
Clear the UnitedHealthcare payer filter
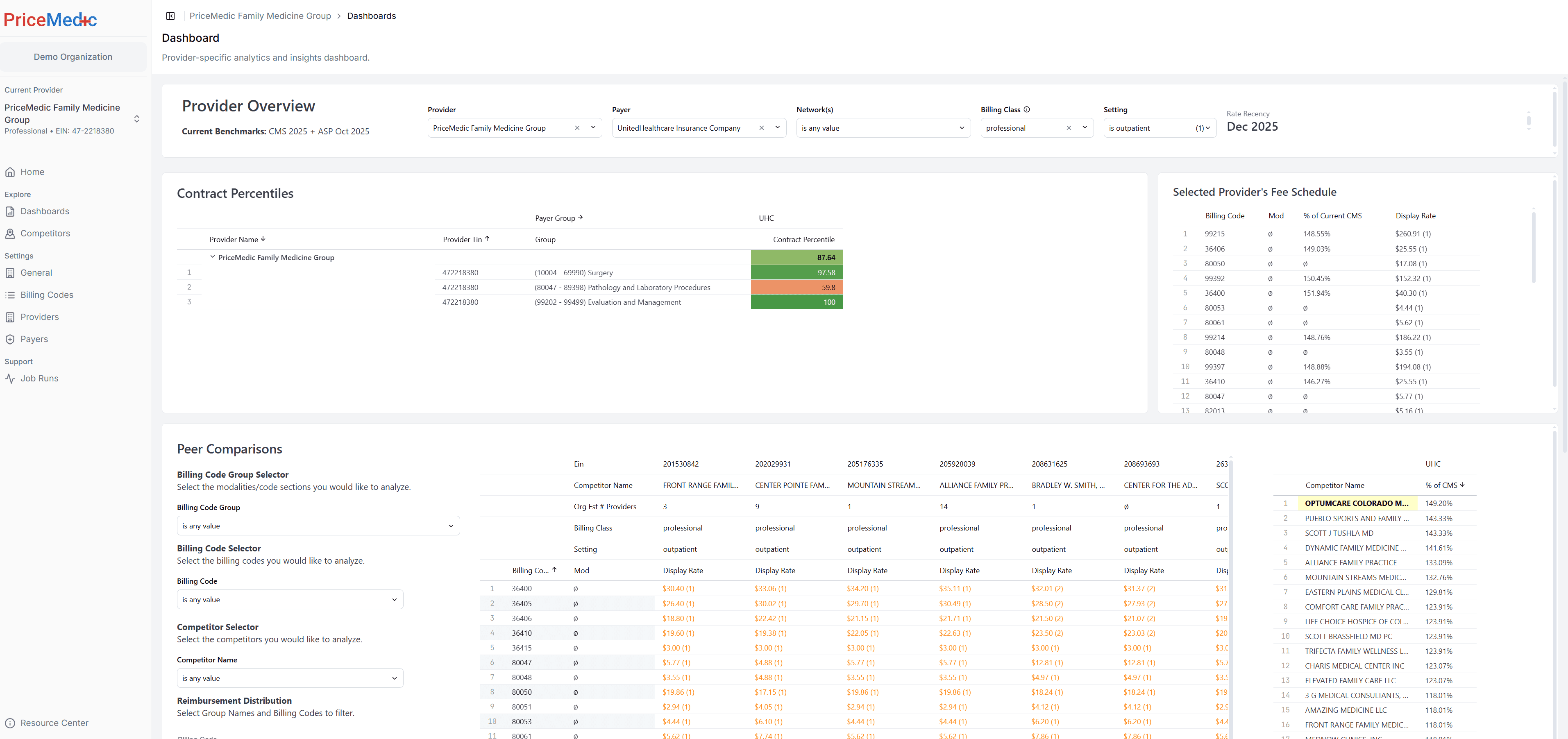pos(762,128)
